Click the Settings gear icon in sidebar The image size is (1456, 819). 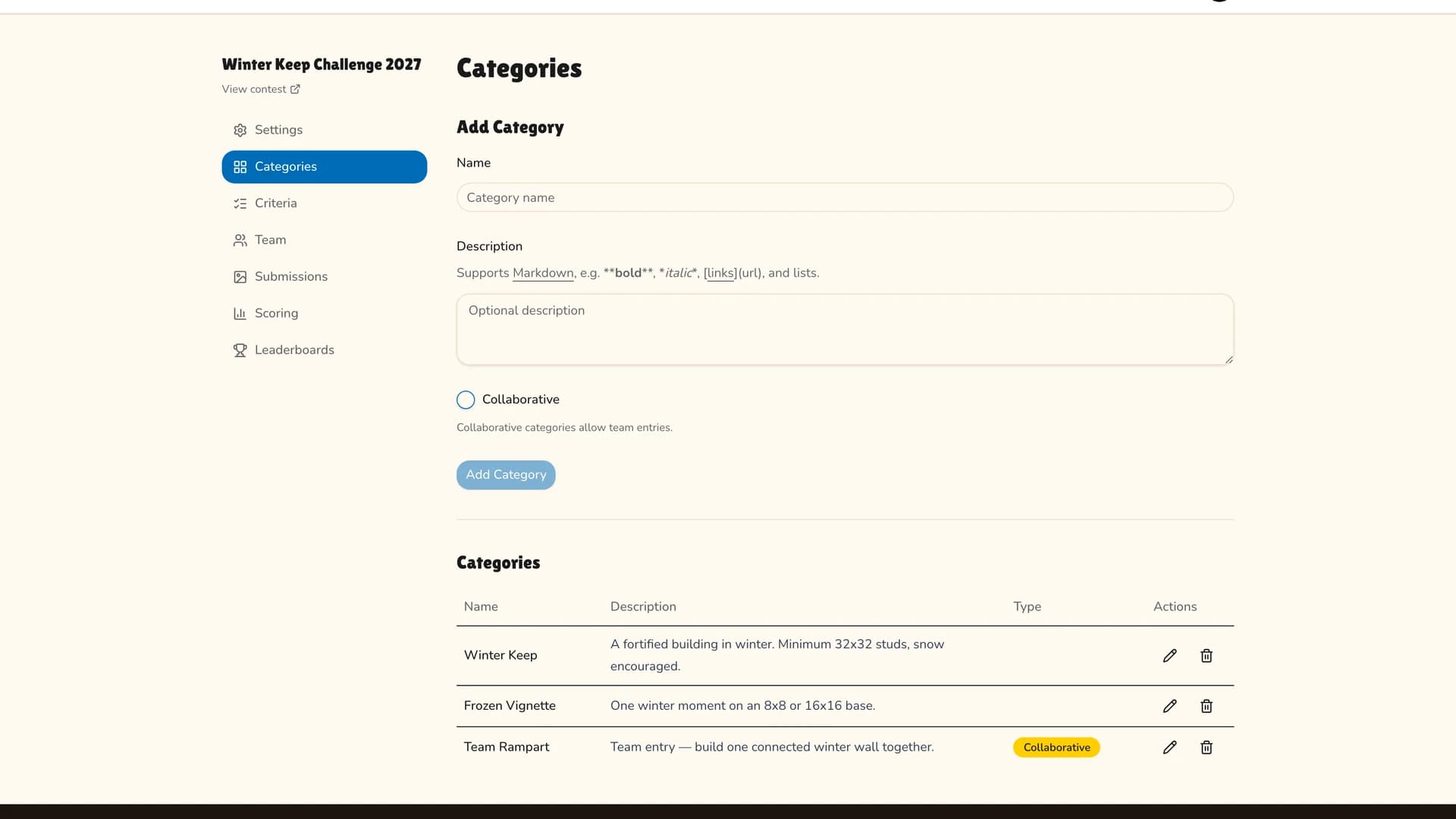click(240, 130)
